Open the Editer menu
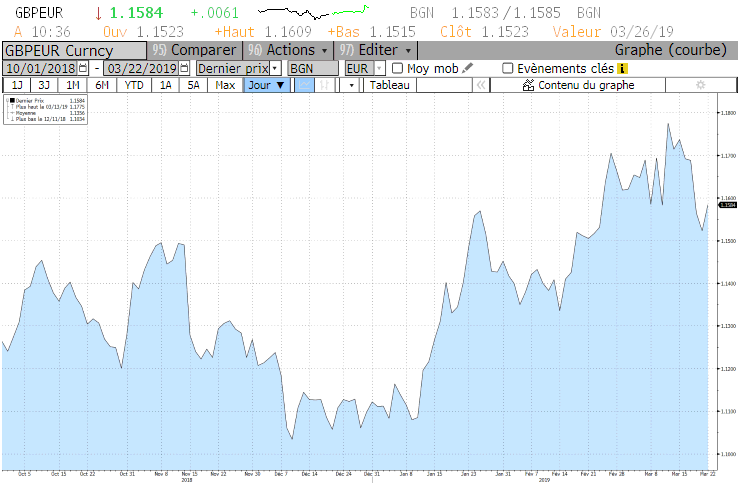Screen dimensions: 748x484 click(x=376, y=50)
